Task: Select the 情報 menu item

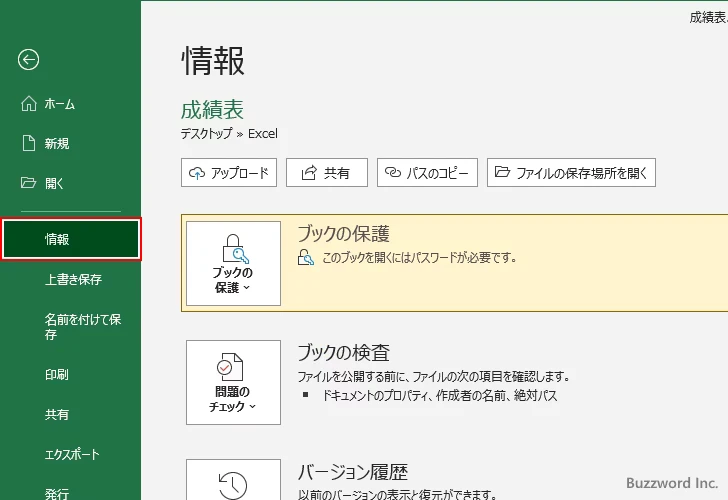Action: click(71, 239)
